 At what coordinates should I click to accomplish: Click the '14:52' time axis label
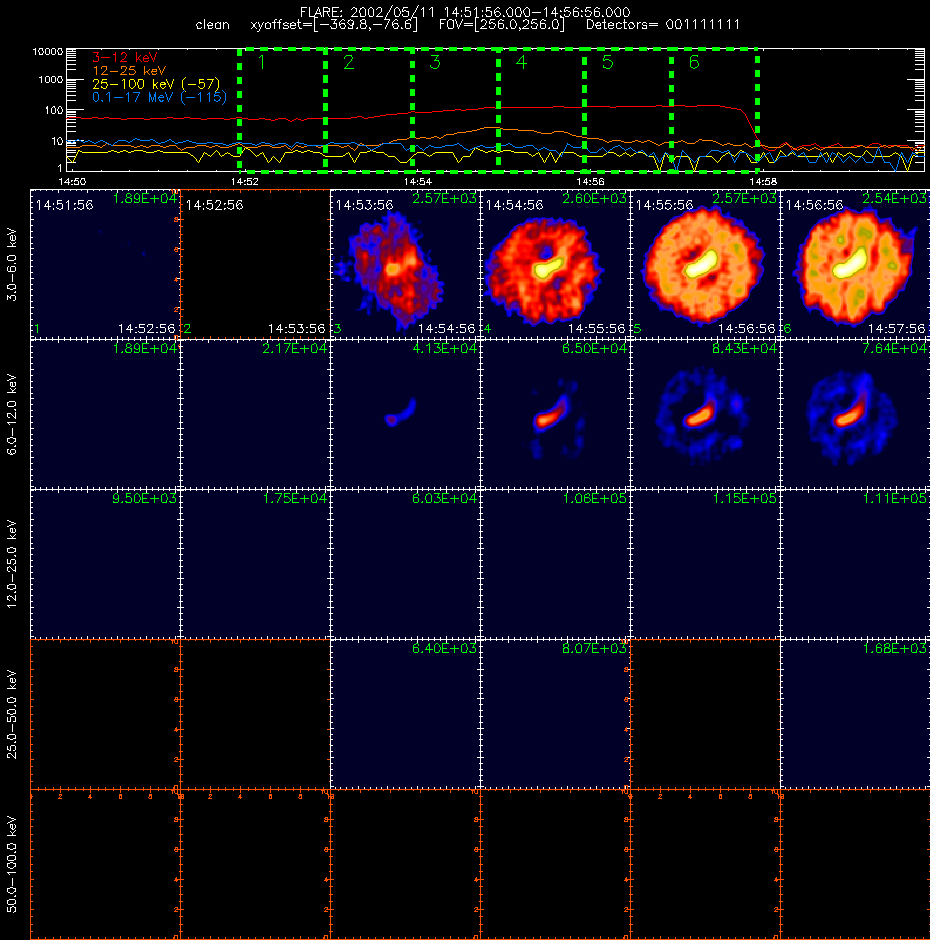point(245,181)
